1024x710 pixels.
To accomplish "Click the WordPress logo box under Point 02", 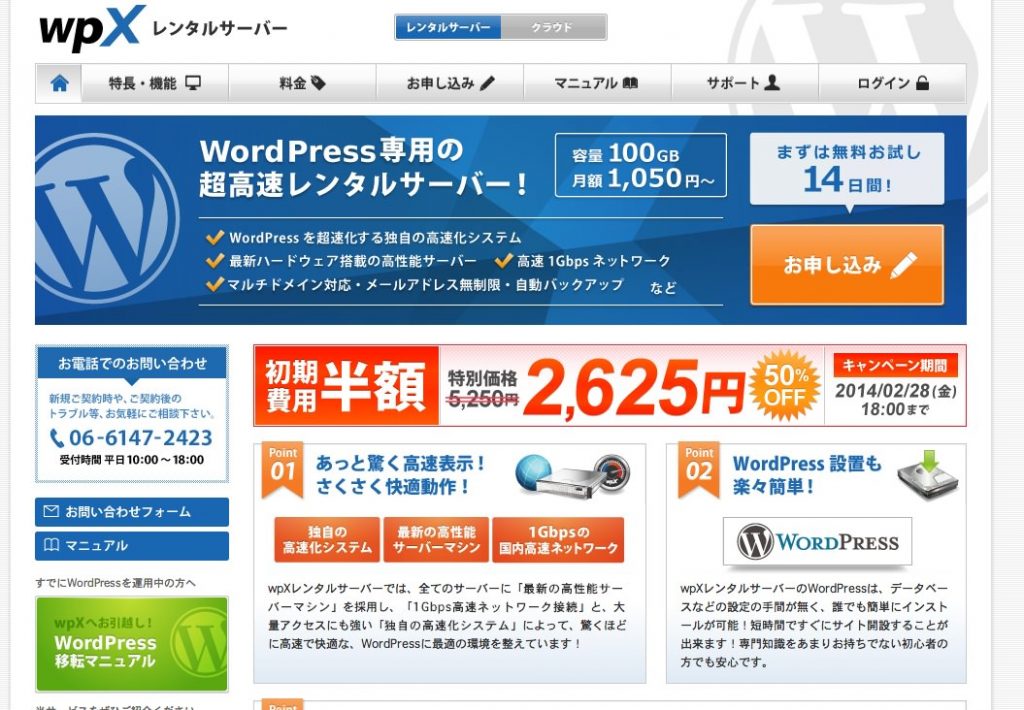I will click(x=818, y=541).
